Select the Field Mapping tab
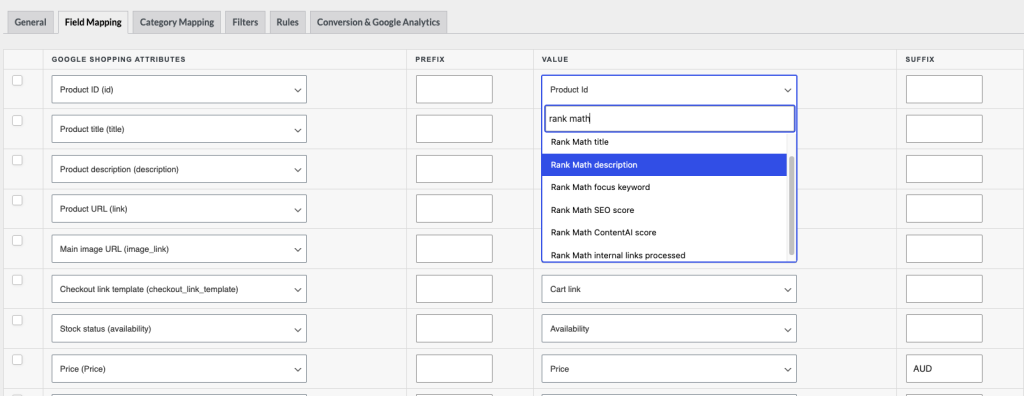 [x=93, y=22]
